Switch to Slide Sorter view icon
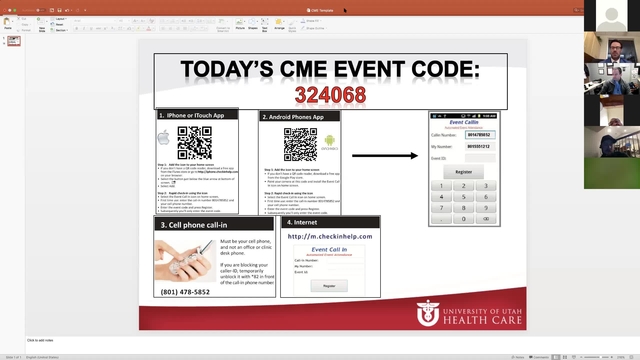 [565, 357]
